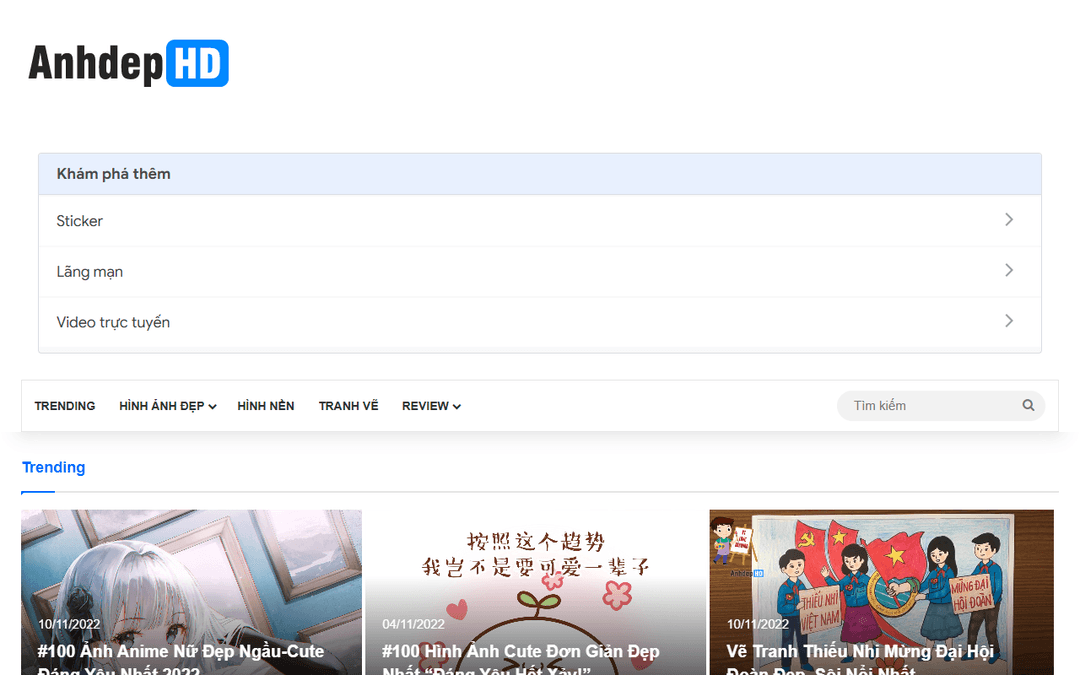
Task: Open '#100 Ảnh Anime Nữ Đẹp Ngầu-Cute' article title
Action: click(x=180, y=660)
